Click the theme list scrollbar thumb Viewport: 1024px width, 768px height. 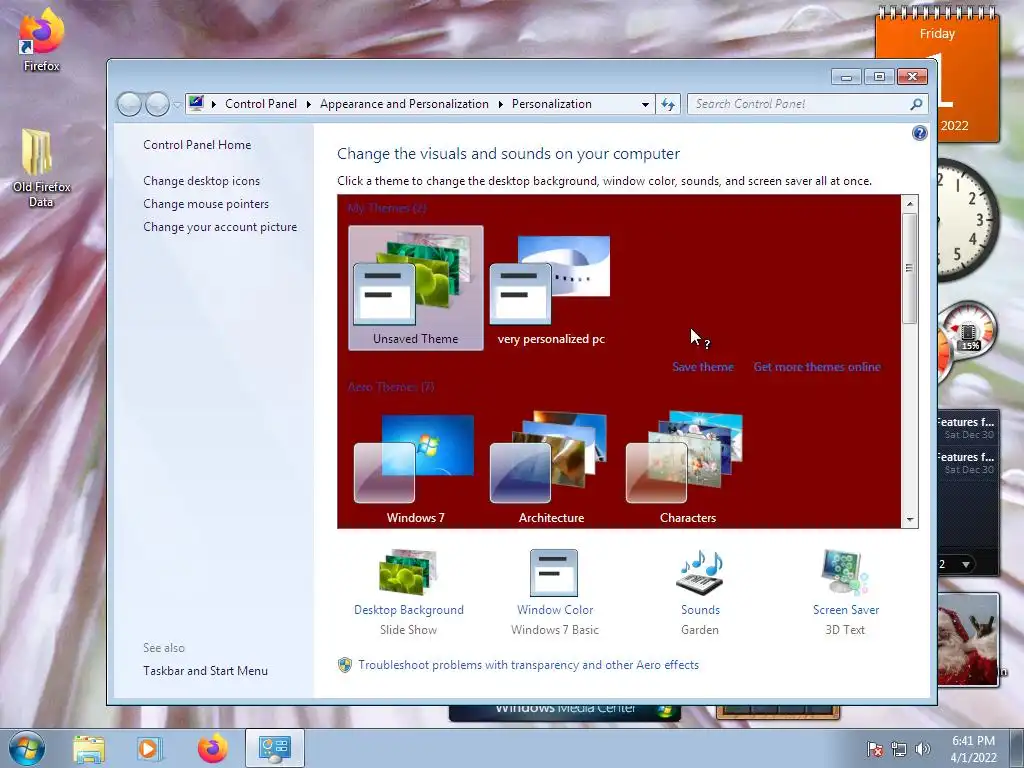coord(909,268)
